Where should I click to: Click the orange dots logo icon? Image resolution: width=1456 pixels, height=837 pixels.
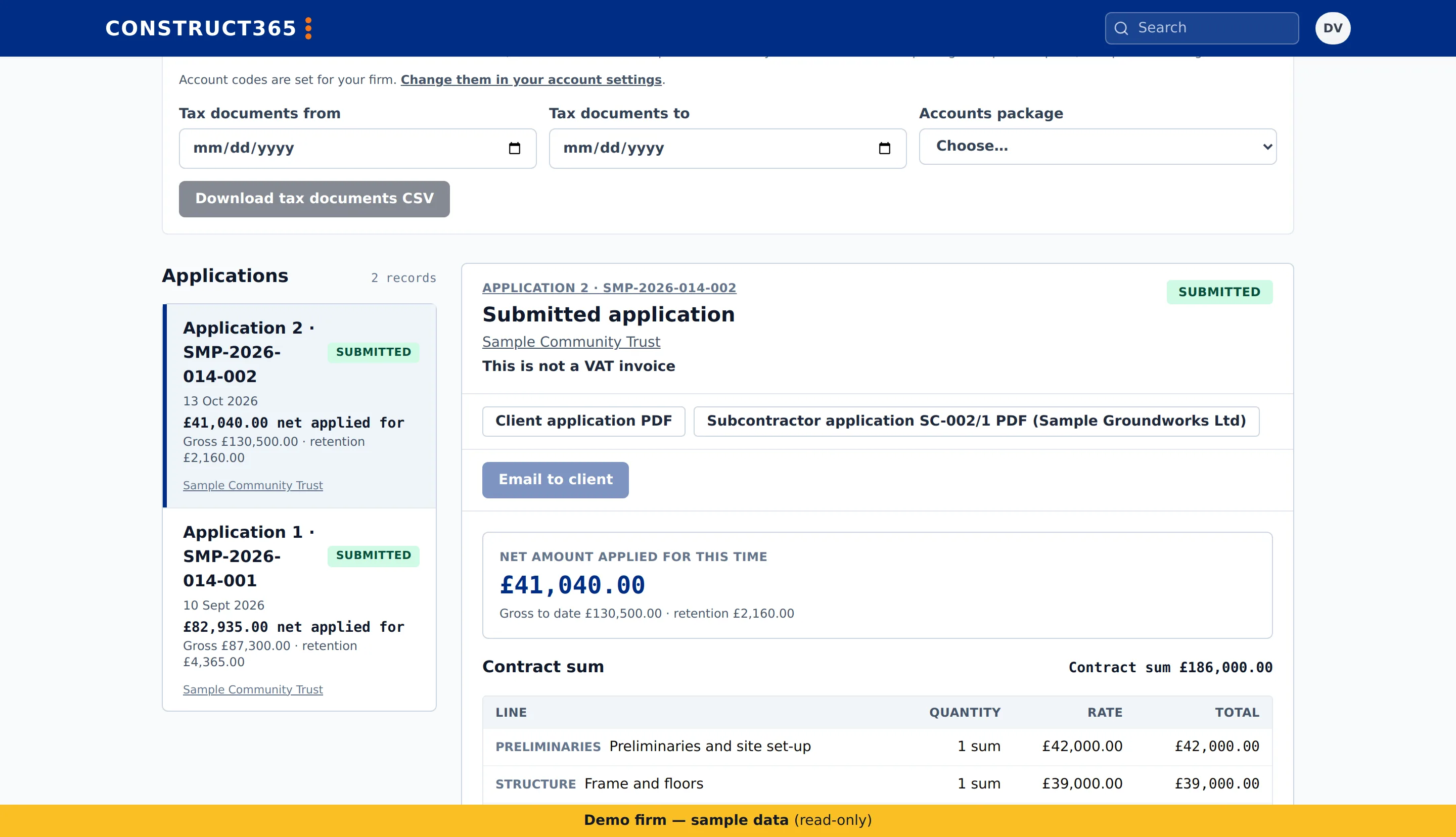coord(308,28)
